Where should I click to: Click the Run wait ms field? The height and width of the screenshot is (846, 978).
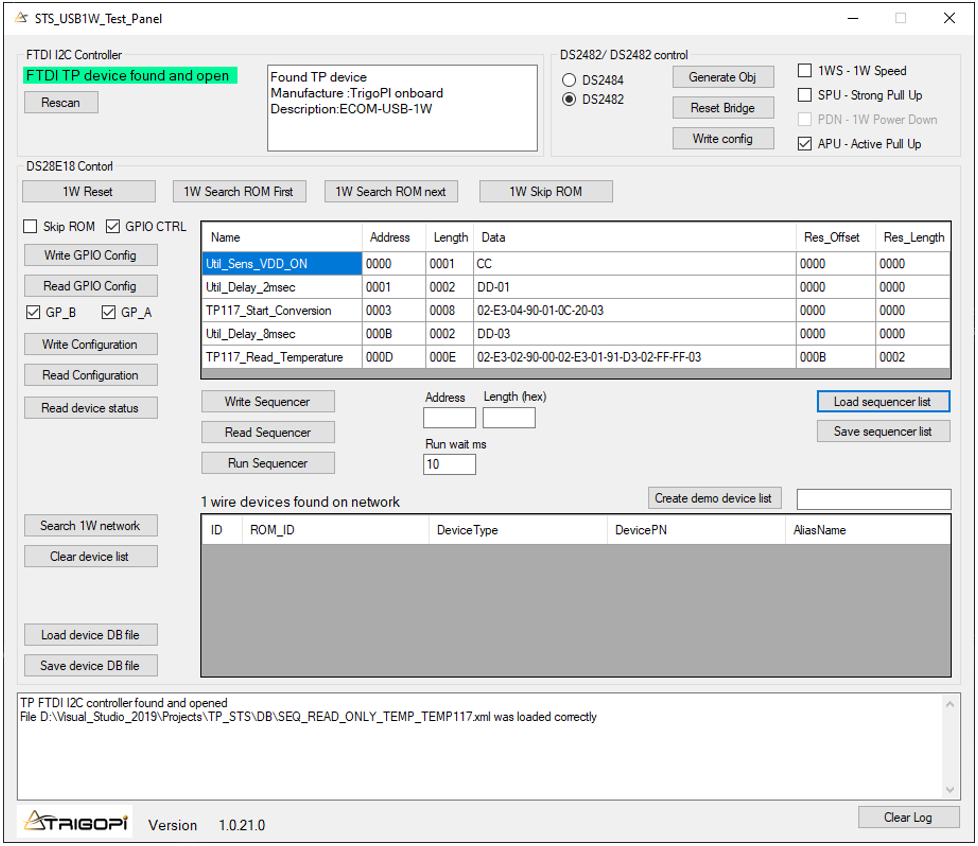[449, 464]
